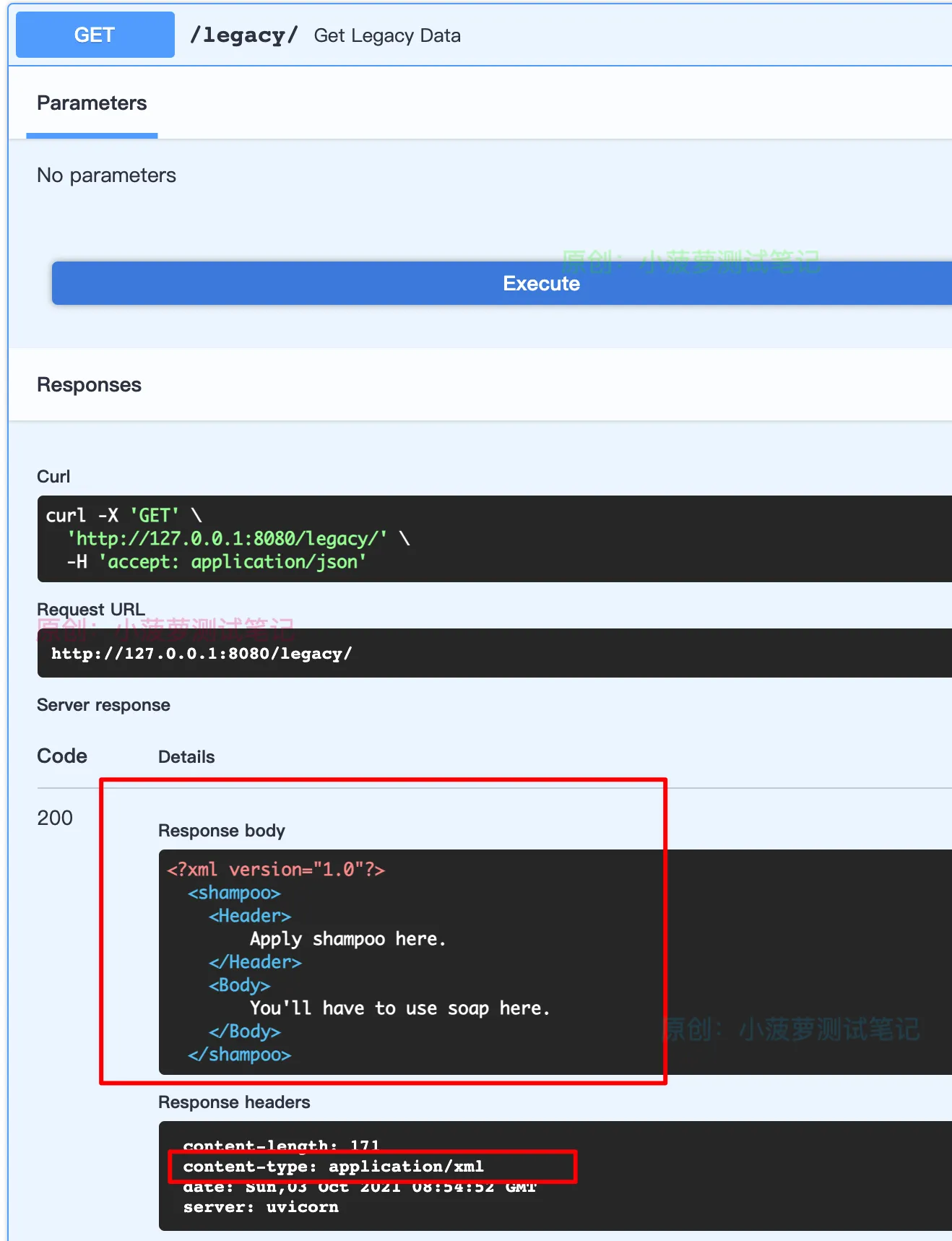Click the Server response heading
Image resolution: width=952 pixels, height=1241 pixels.
pos(103,705)
